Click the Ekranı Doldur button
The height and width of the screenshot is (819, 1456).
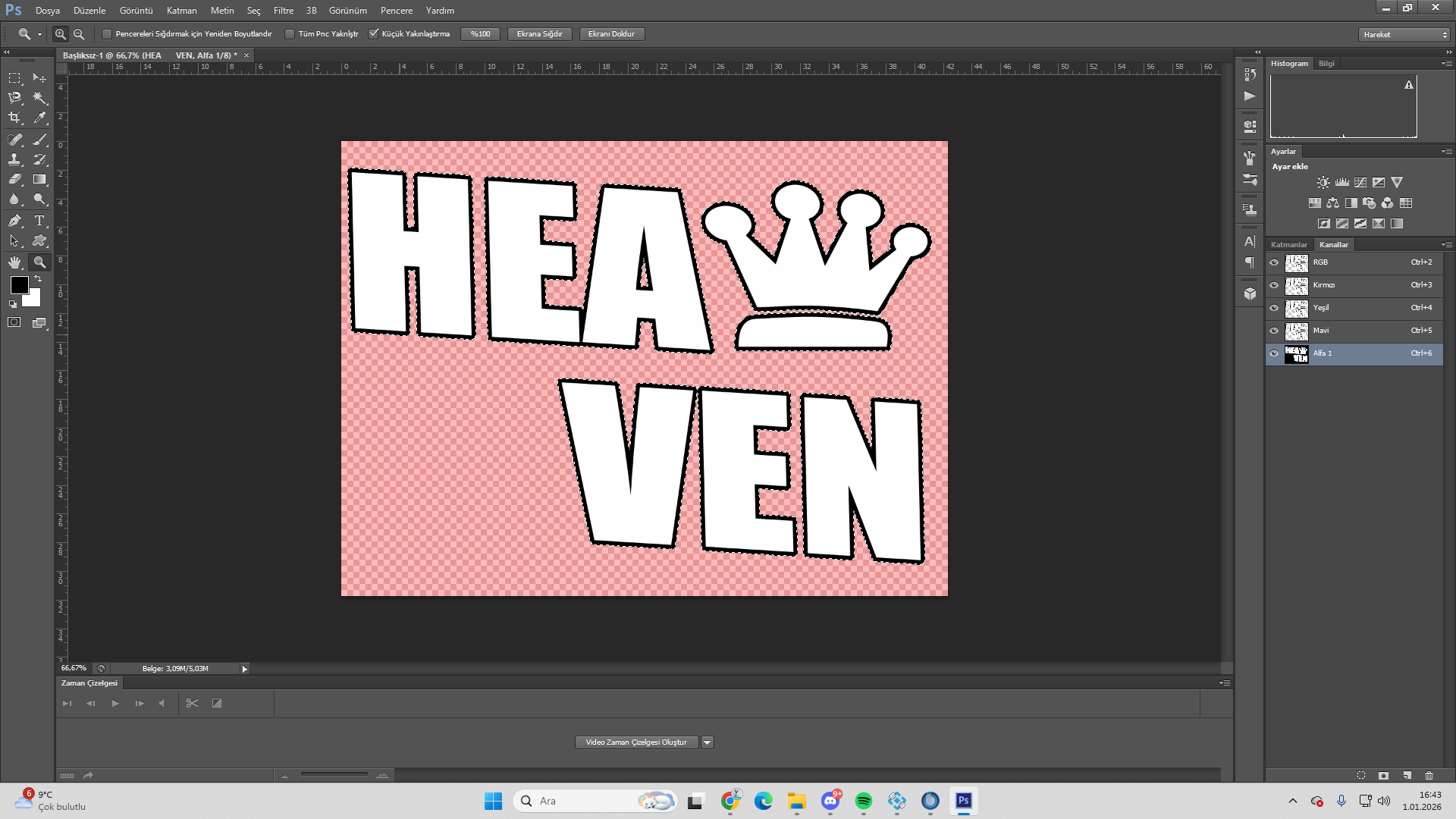pyautogui.click(x=611, y=34)
